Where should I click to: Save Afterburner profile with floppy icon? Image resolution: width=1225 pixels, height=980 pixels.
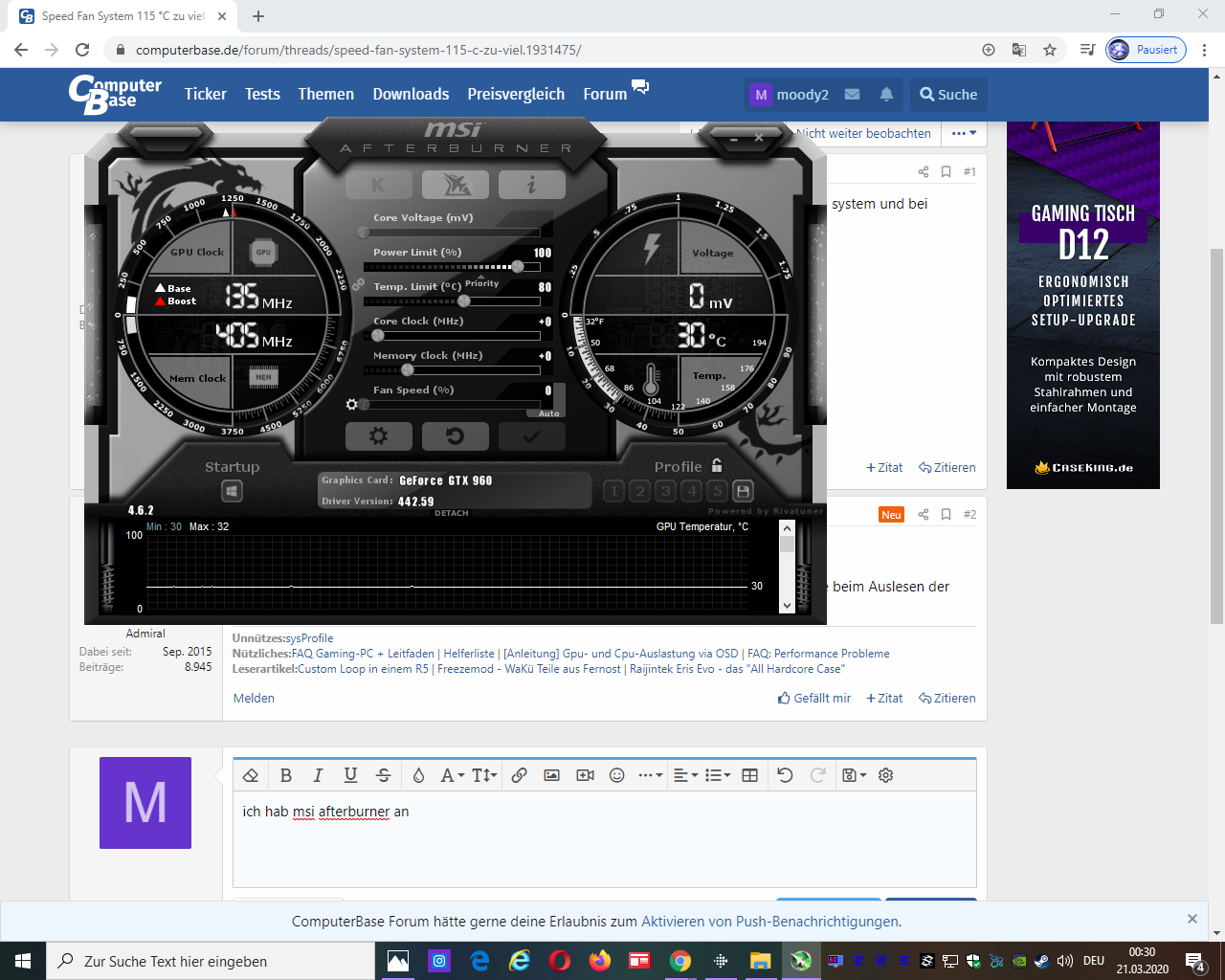[x=743, y=492]
